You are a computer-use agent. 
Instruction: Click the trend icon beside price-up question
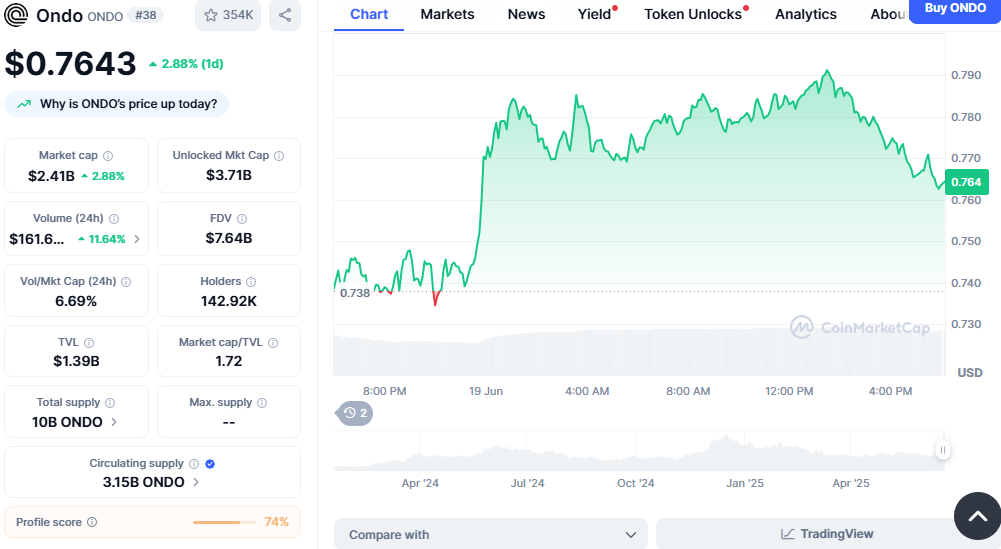[x=24, y=104]
